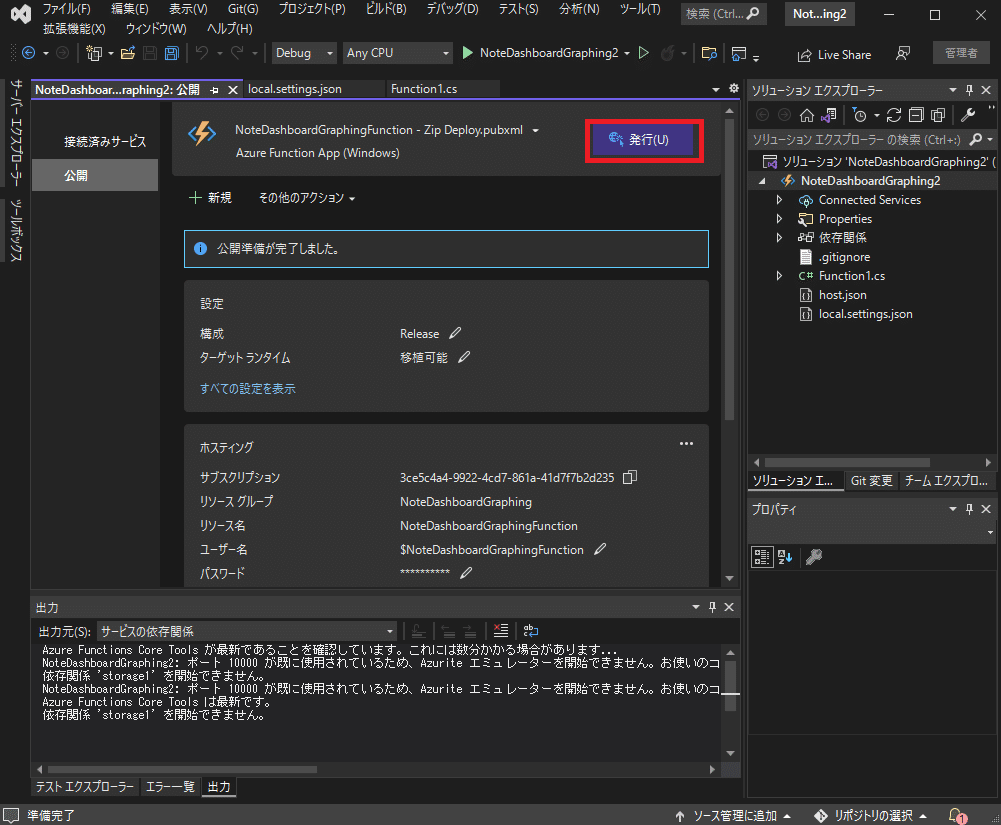Viewport: 1001px width, 825px height.
Task: Click collapse all icon in Solution Explorer
Action: pos(916,115)
